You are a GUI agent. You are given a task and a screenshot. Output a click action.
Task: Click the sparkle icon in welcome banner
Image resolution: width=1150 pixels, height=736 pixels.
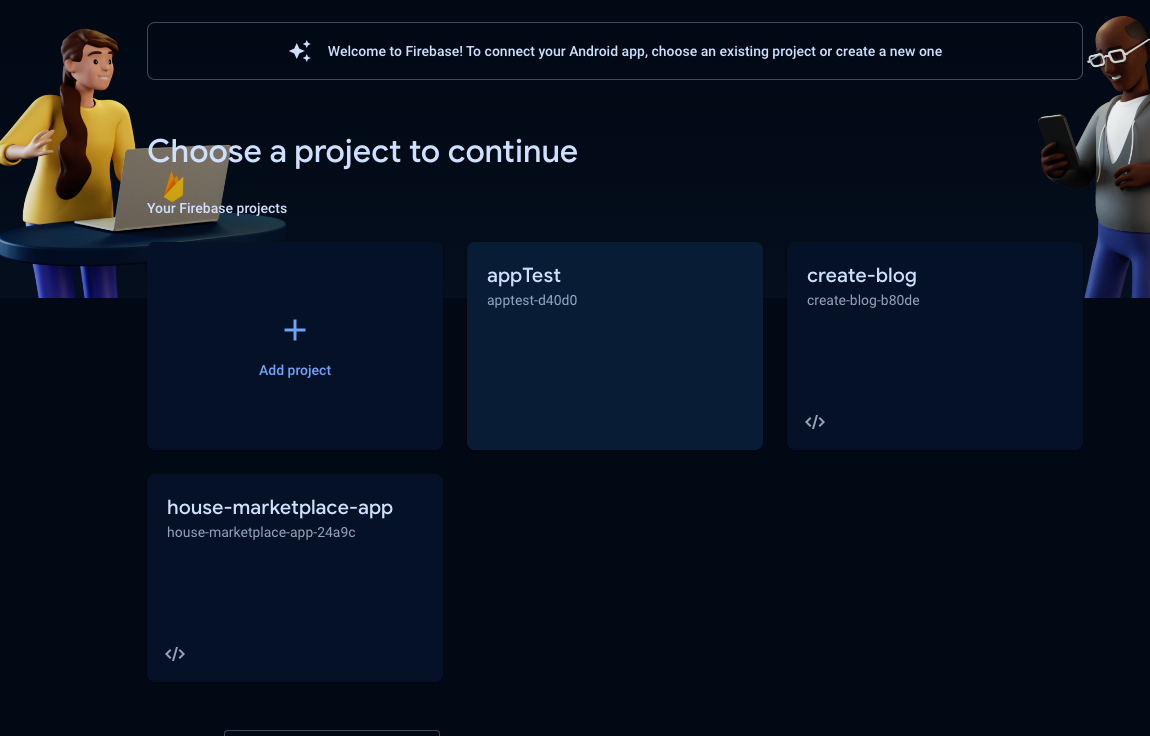coord(300,51)
